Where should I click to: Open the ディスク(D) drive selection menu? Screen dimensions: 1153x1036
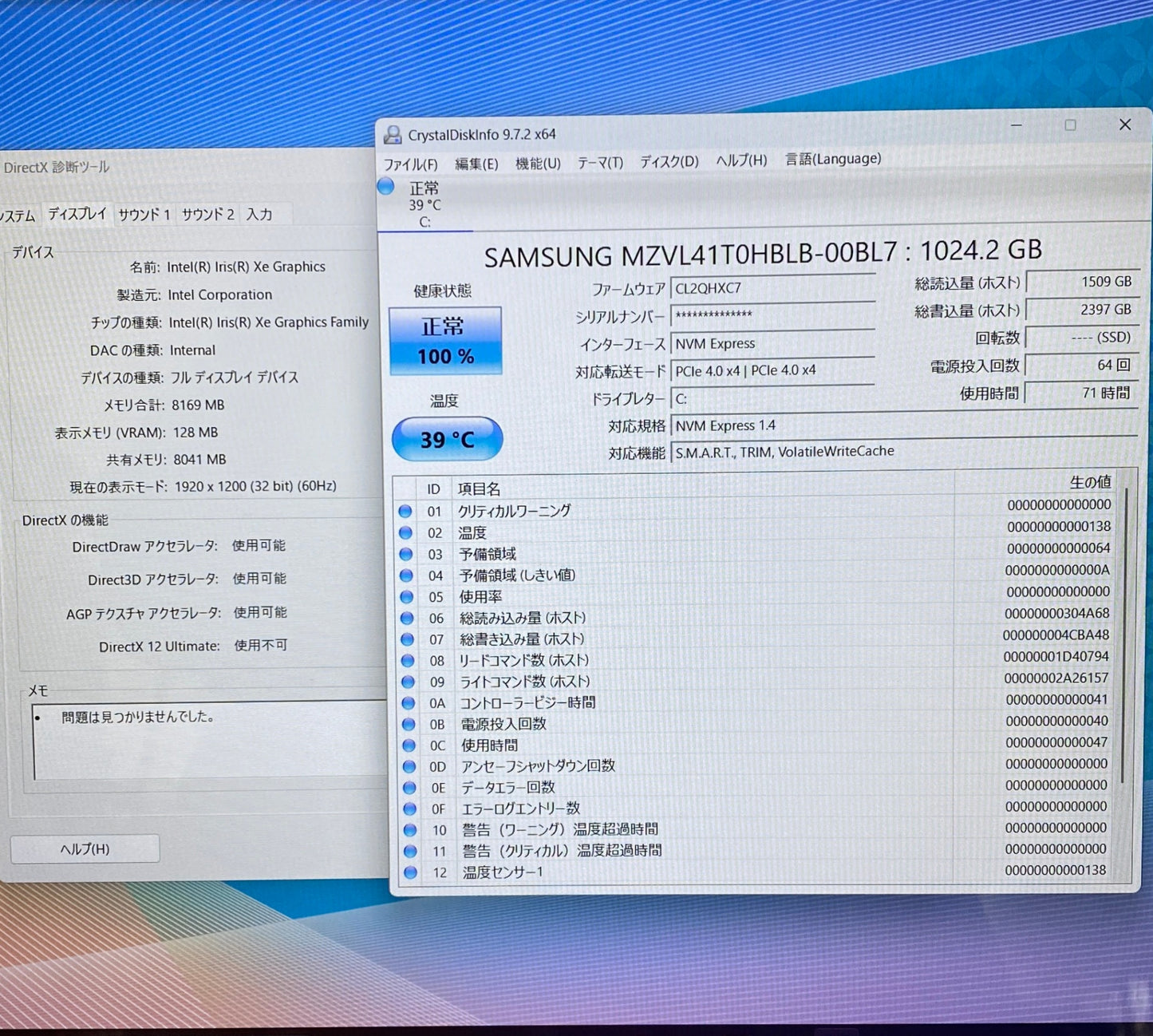tap(668, 161)
